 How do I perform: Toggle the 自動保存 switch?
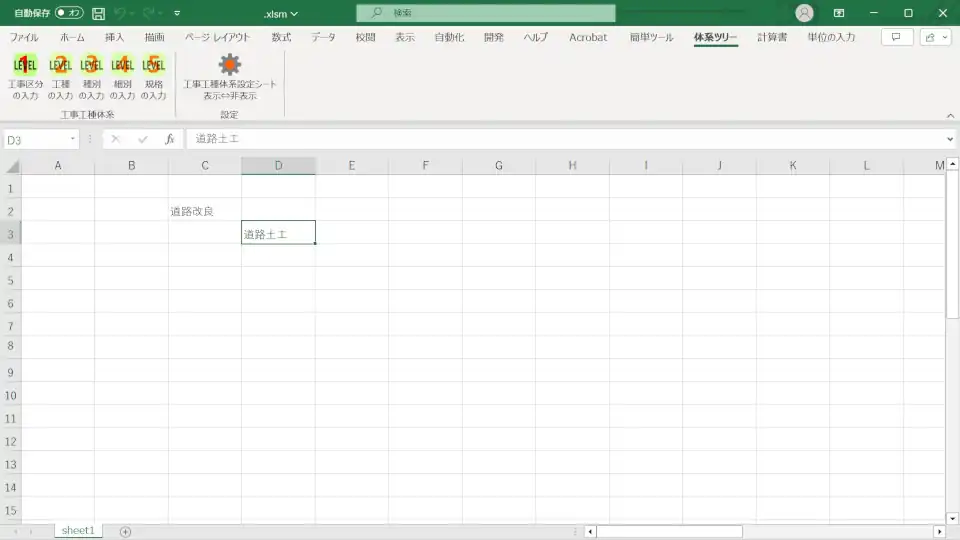click(x=69, y=12)
